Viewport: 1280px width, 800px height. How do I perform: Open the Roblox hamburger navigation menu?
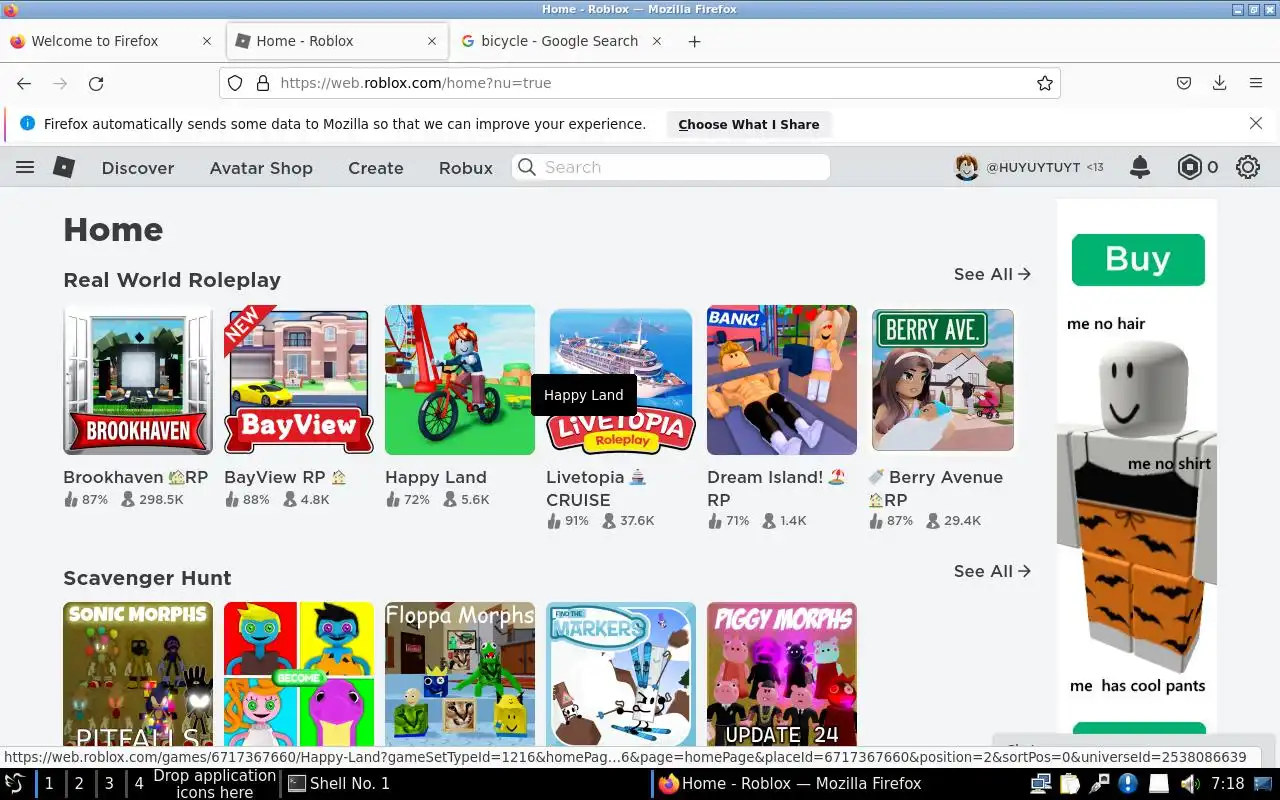[x=25, y=167]
